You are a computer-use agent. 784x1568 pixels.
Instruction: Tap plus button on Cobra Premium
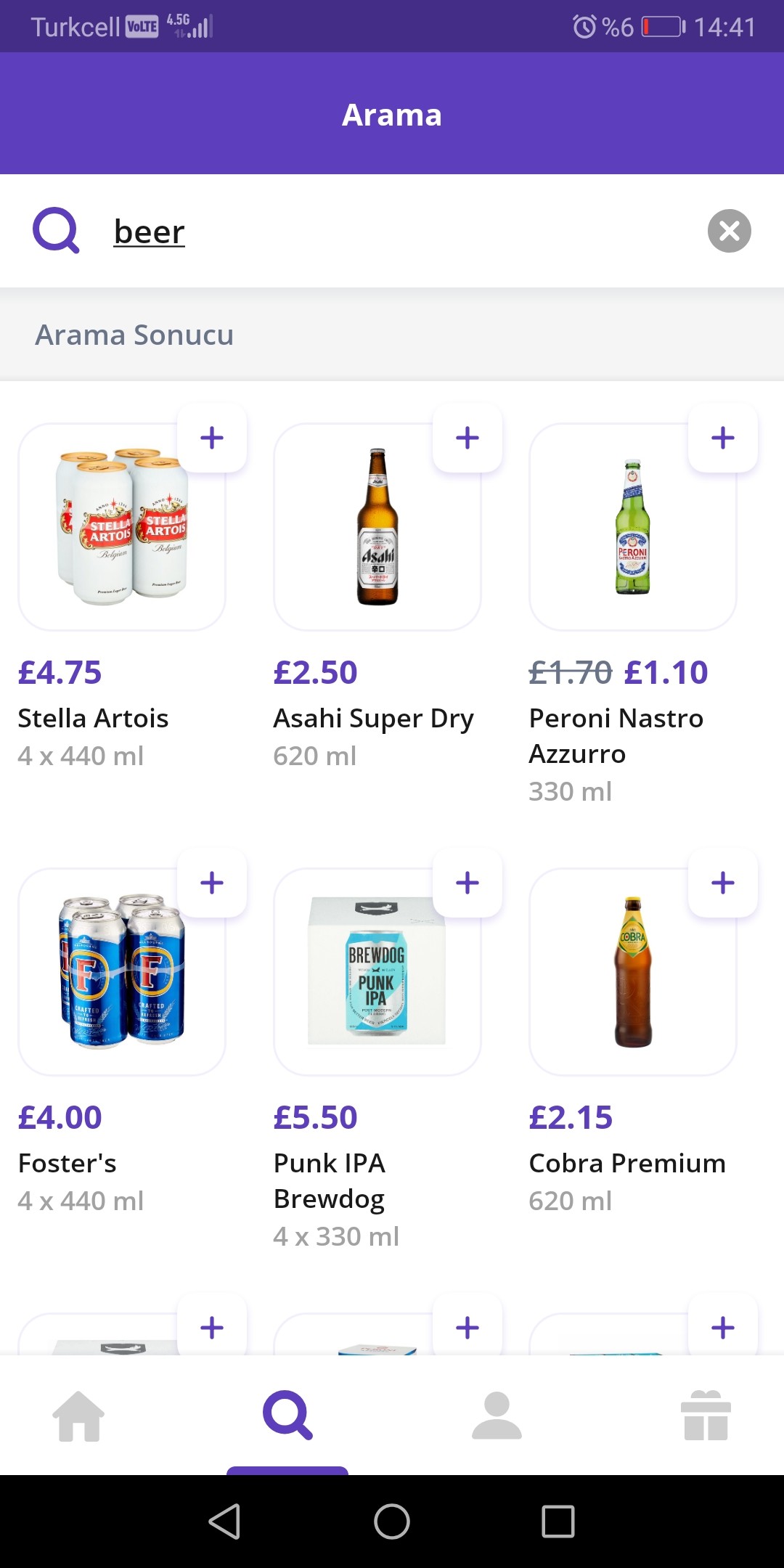pyautogui.click(x=723, y=883)
